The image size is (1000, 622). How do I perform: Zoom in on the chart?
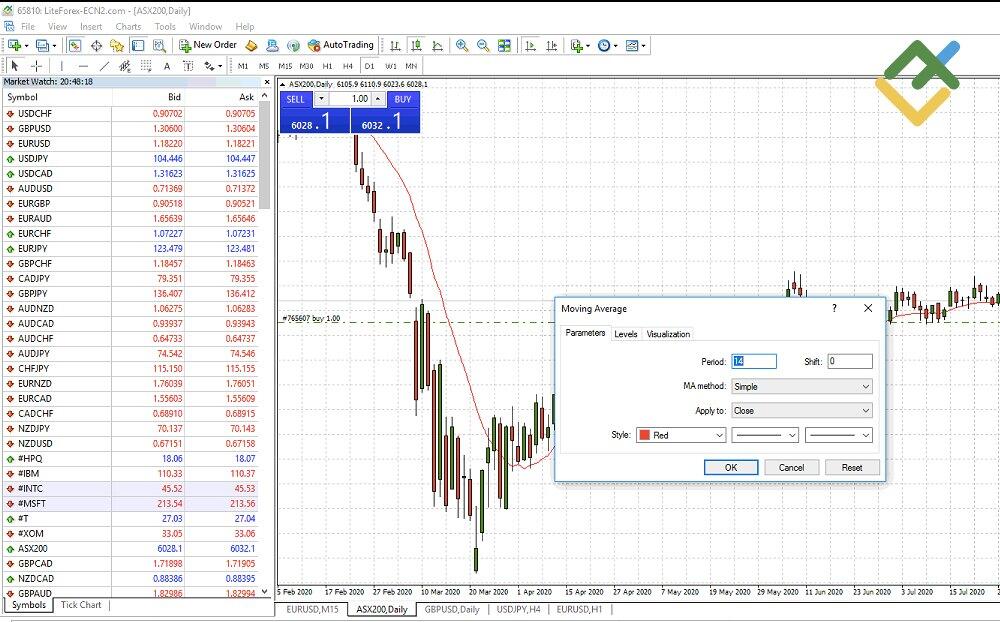coord(463,45)
